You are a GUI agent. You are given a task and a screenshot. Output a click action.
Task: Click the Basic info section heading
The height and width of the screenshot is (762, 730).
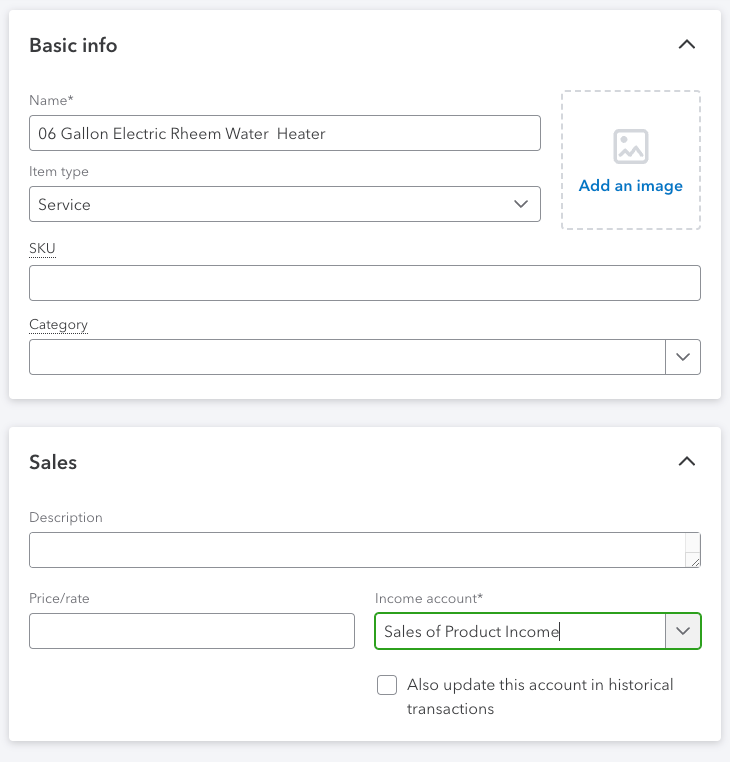[73, 45]
